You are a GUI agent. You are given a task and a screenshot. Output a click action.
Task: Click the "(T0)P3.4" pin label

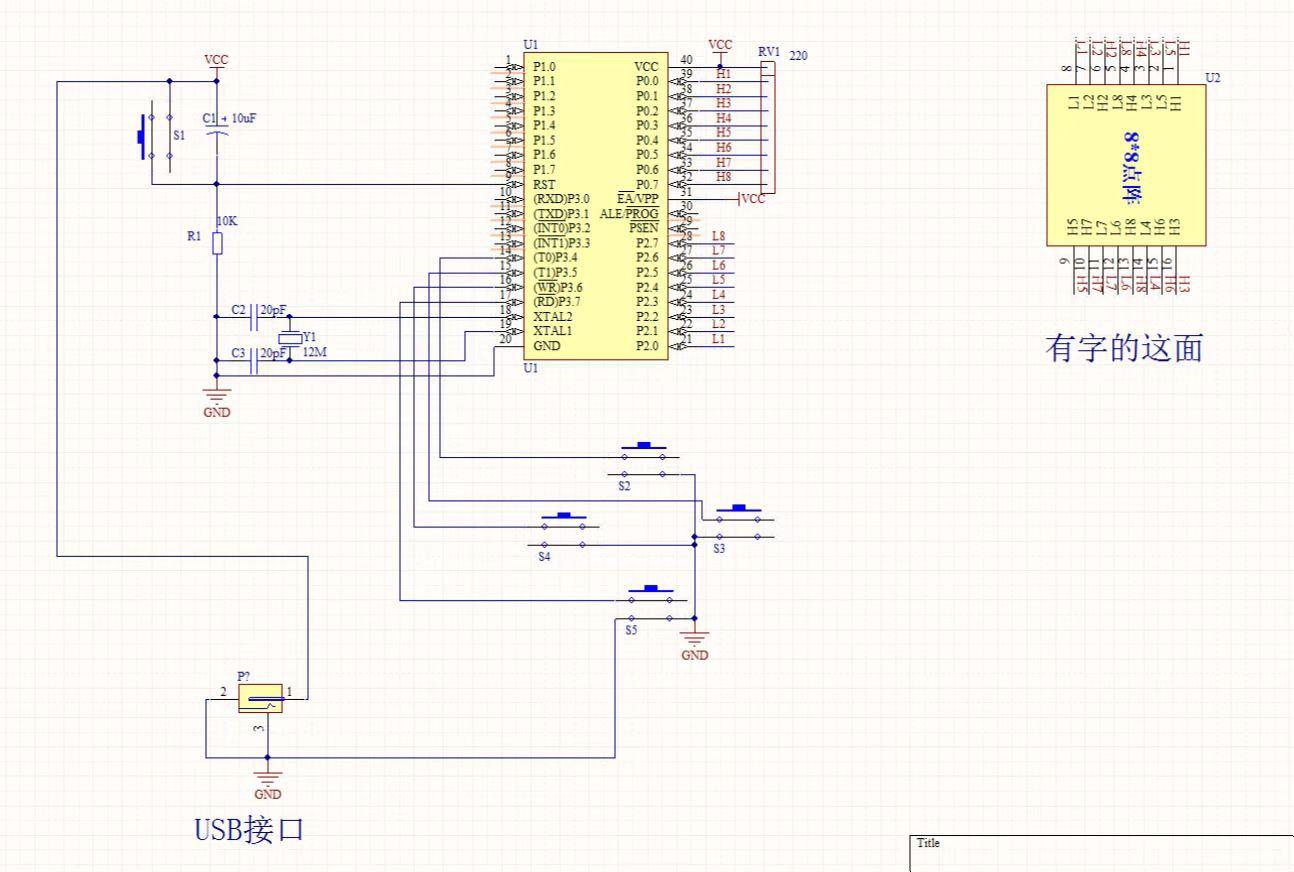pos(555,257)
